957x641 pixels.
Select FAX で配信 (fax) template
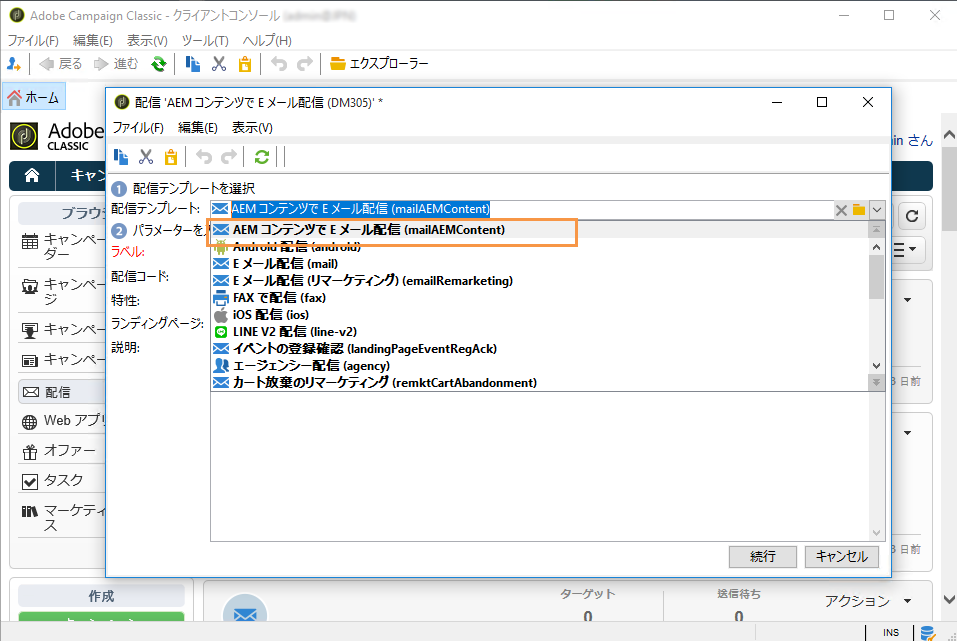[539, 298]
